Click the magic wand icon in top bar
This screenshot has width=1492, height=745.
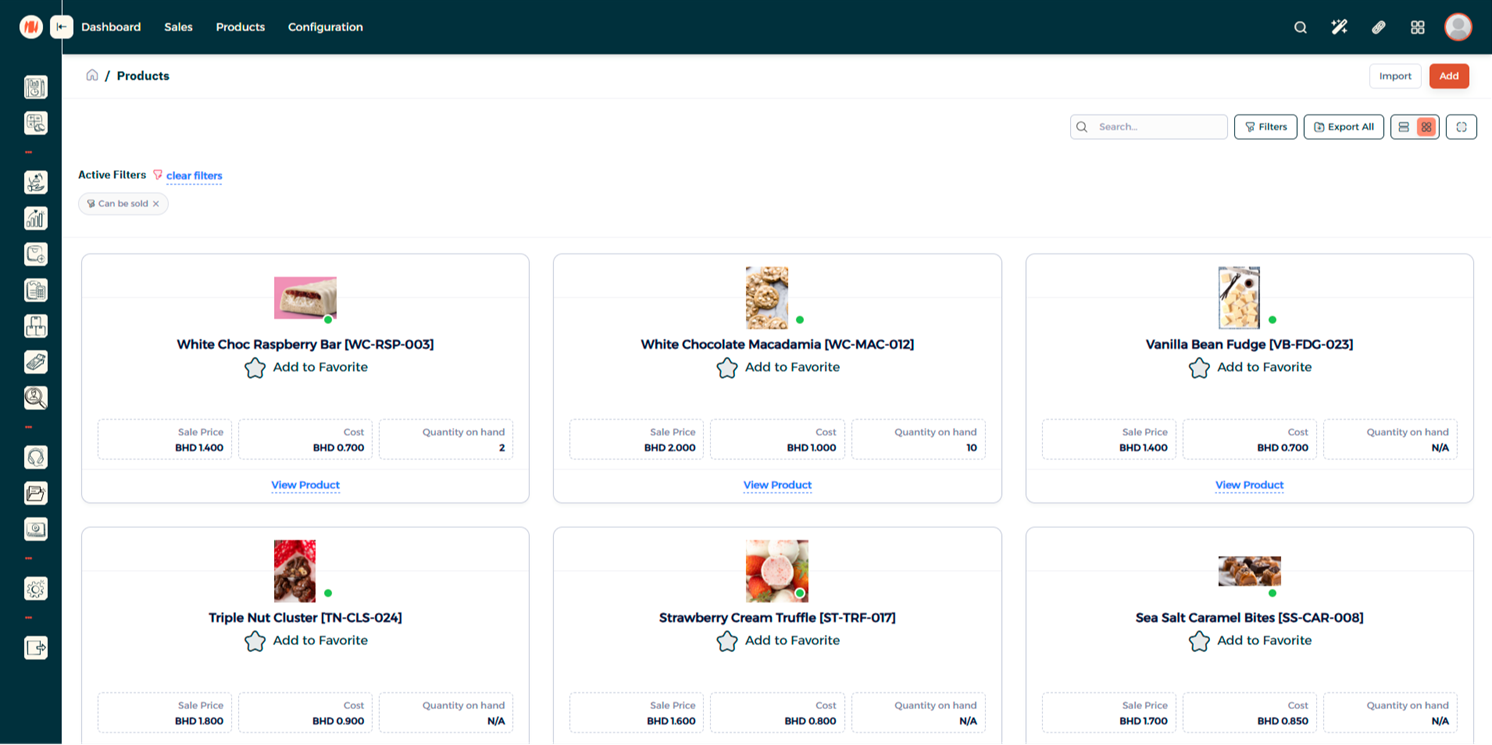click(x=1339, y=27)
